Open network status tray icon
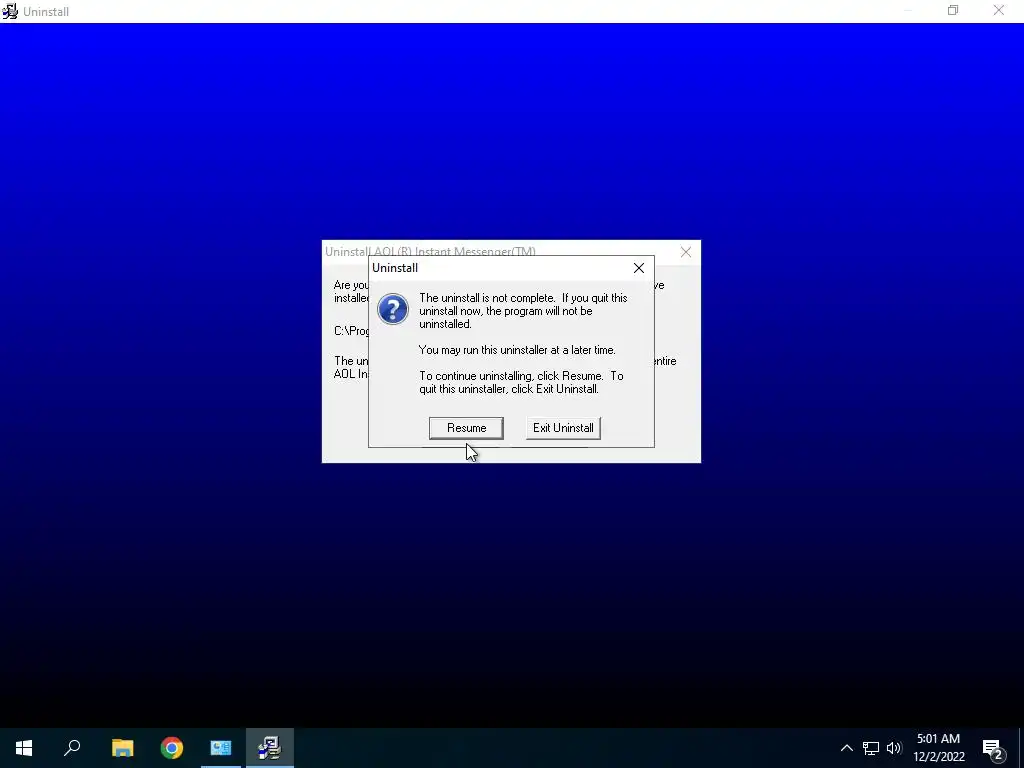The height and width of the screenshot is (768, 1024). pyautogui.click(x=871, y=748)
